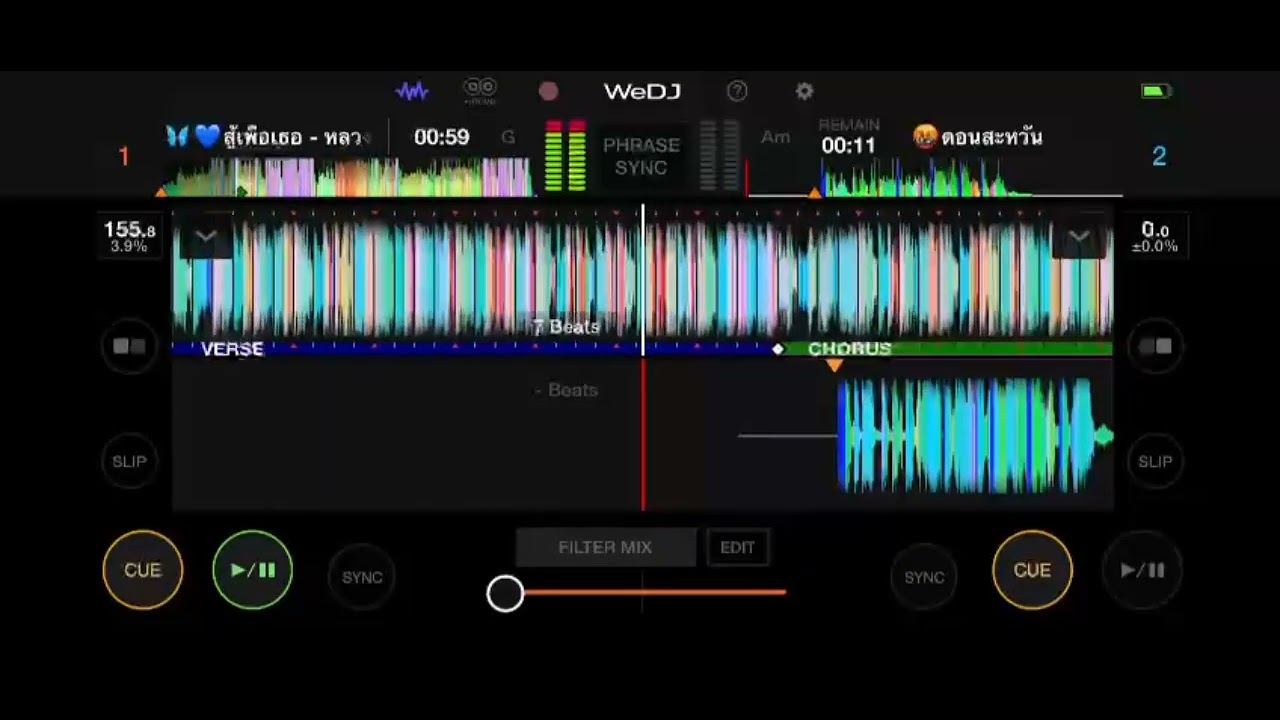The image size is (1280, 720).
Task: Tap the VERSE phrase label
Action: (232, 349)
